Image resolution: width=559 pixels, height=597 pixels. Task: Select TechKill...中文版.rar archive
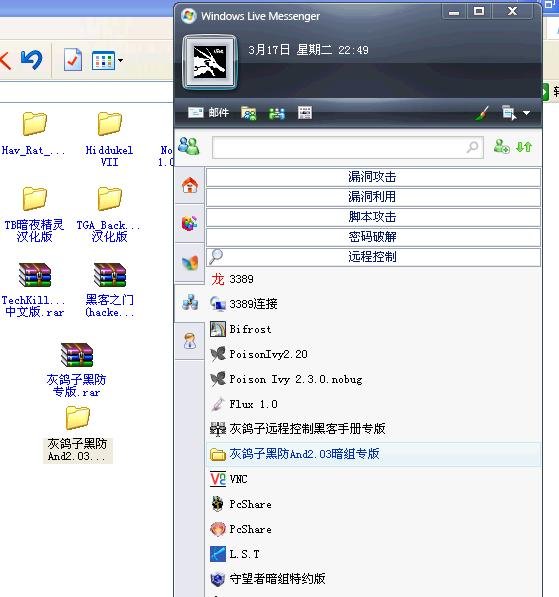[34, 290]
